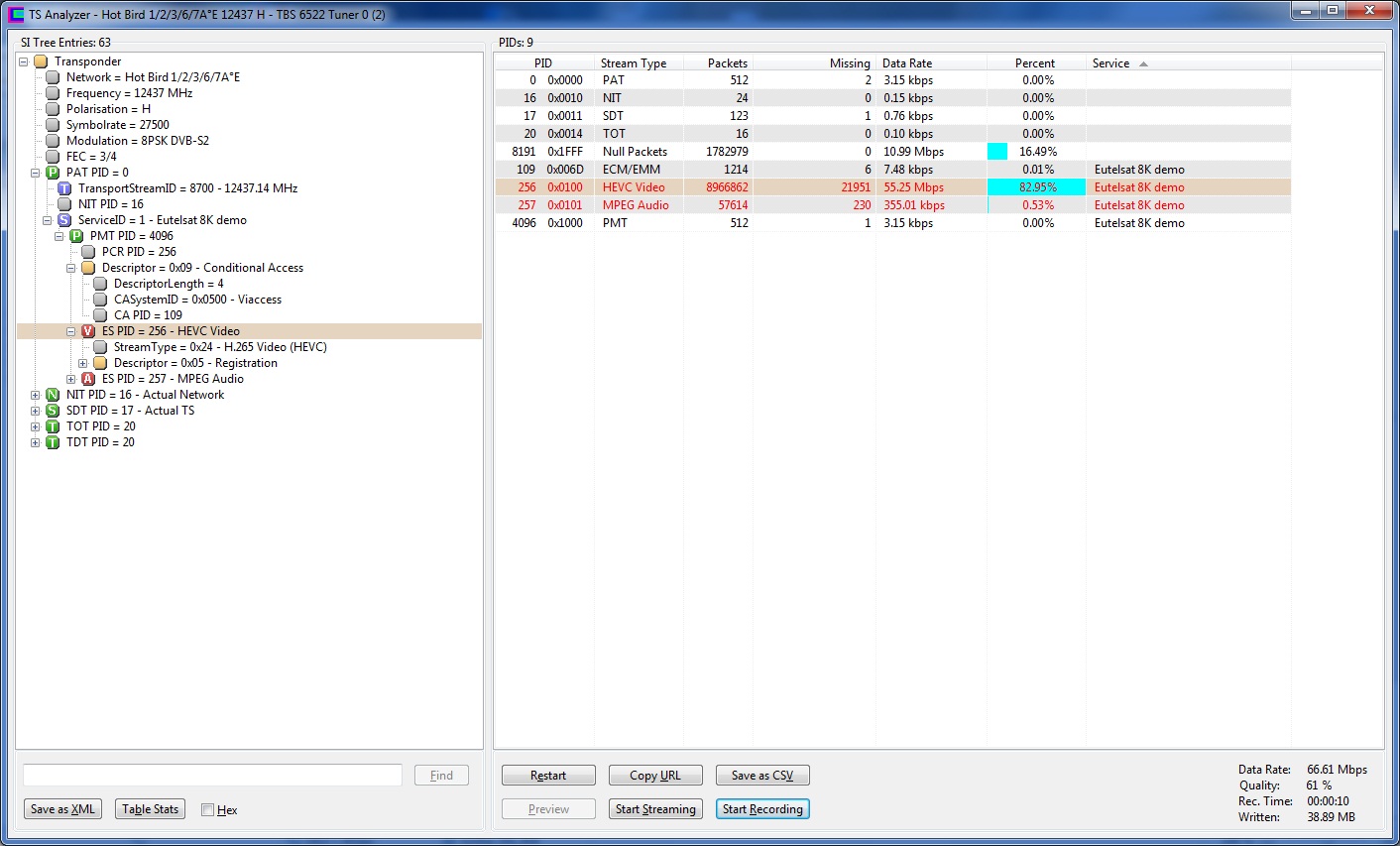Click the blue T TransportStreamID icon

coord(64,188)
